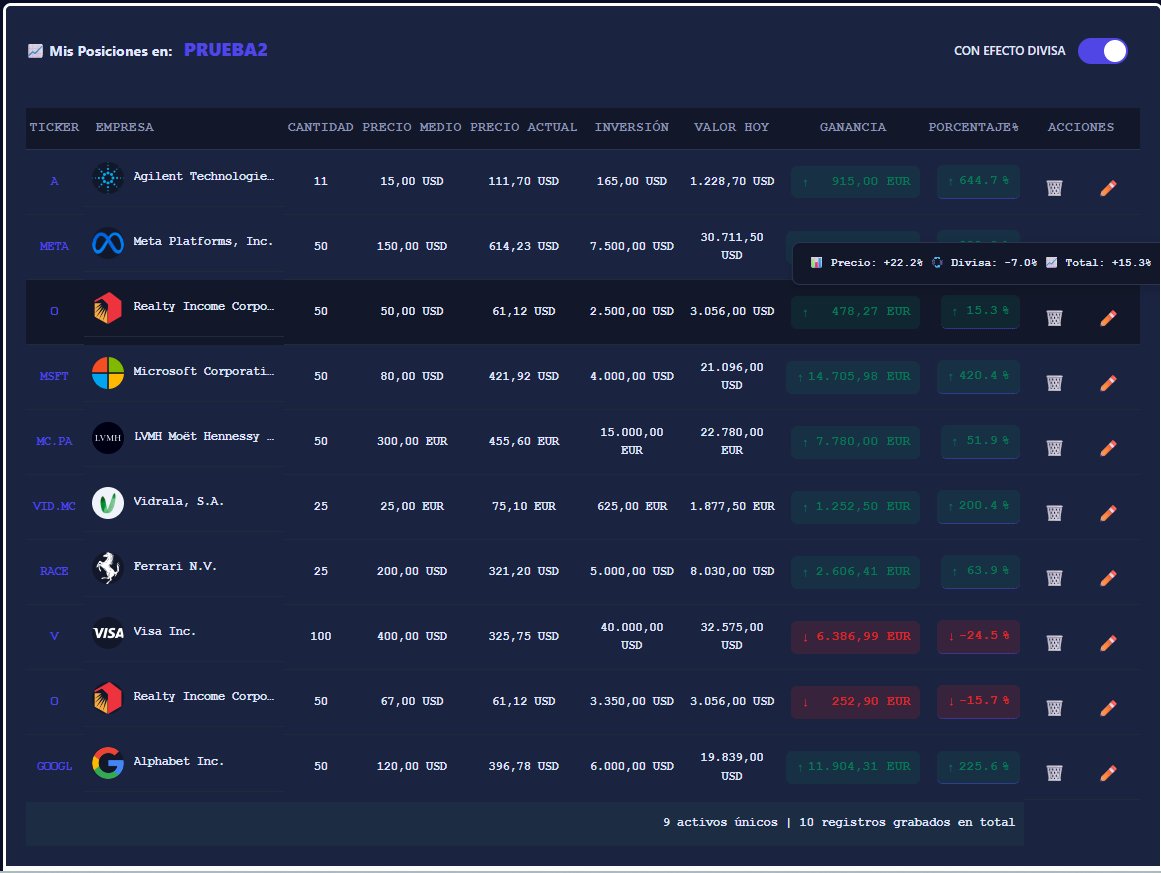
Task: Toggle the CON EFECTO DIVISA switch
Action: click(1103, 51)
